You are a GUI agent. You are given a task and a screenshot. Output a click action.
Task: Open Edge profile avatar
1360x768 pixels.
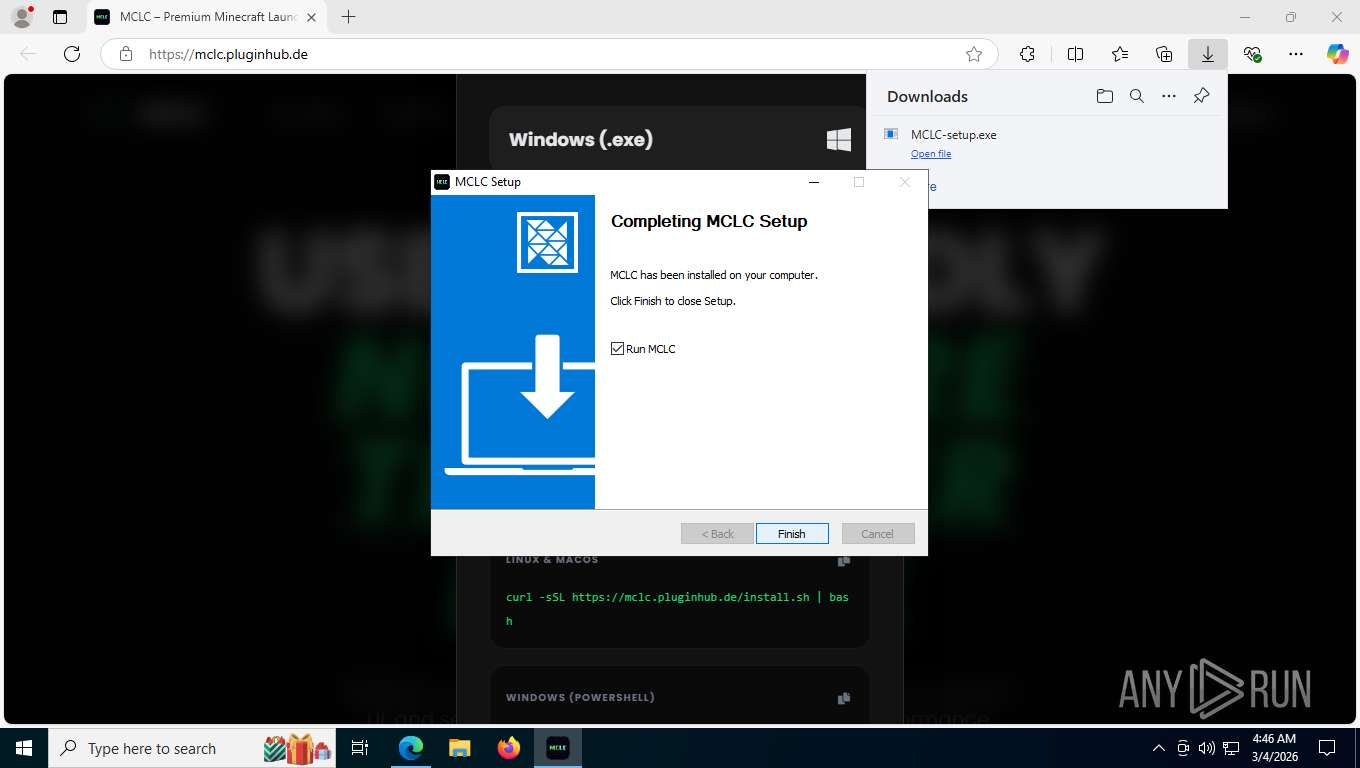pos(22,17)
